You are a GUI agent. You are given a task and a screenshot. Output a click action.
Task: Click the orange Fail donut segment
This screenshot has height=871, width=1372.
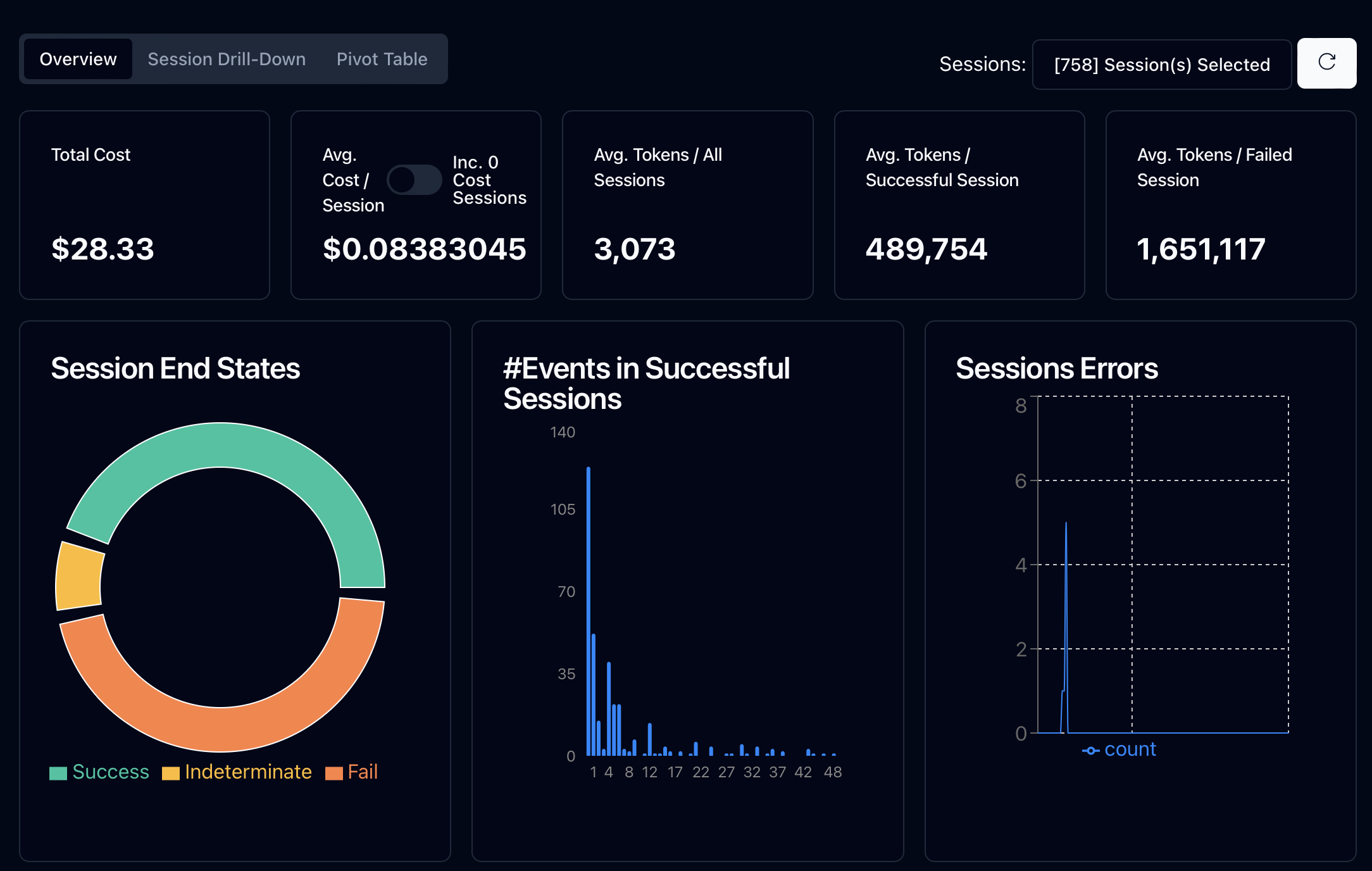tap(221, 728)
